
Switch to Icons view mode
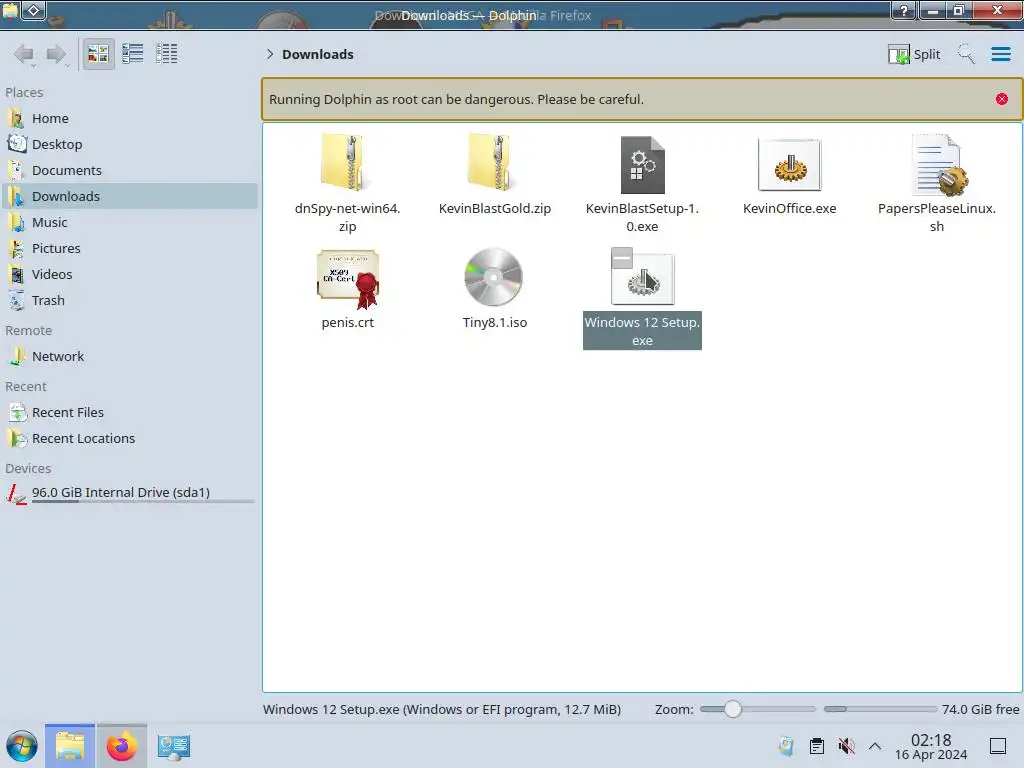click(x=98, y=54)
